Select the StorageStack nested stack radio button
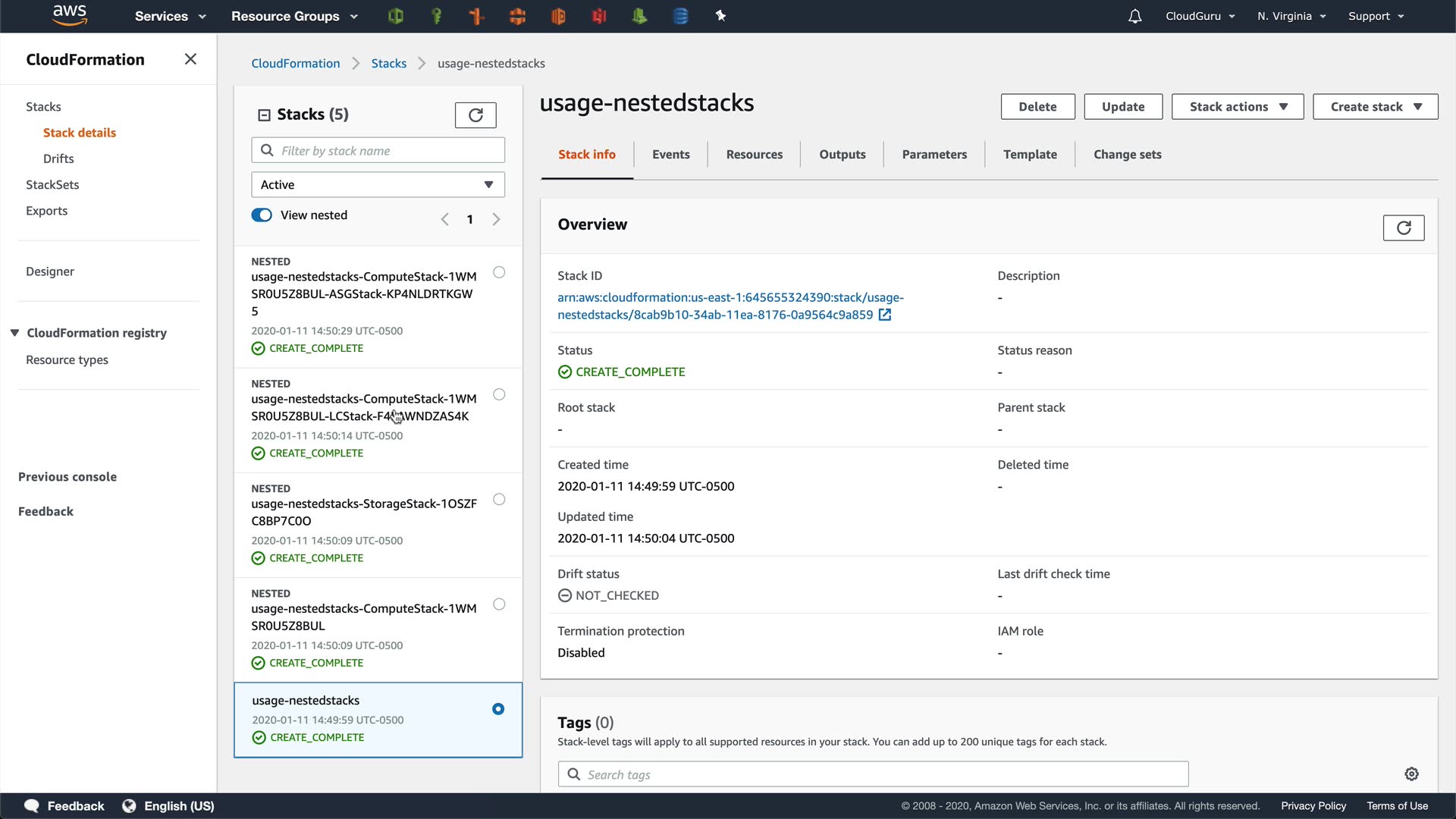The width and height of the screenshot is (1456, 819). pyautogui.click(x=499, y=499)
